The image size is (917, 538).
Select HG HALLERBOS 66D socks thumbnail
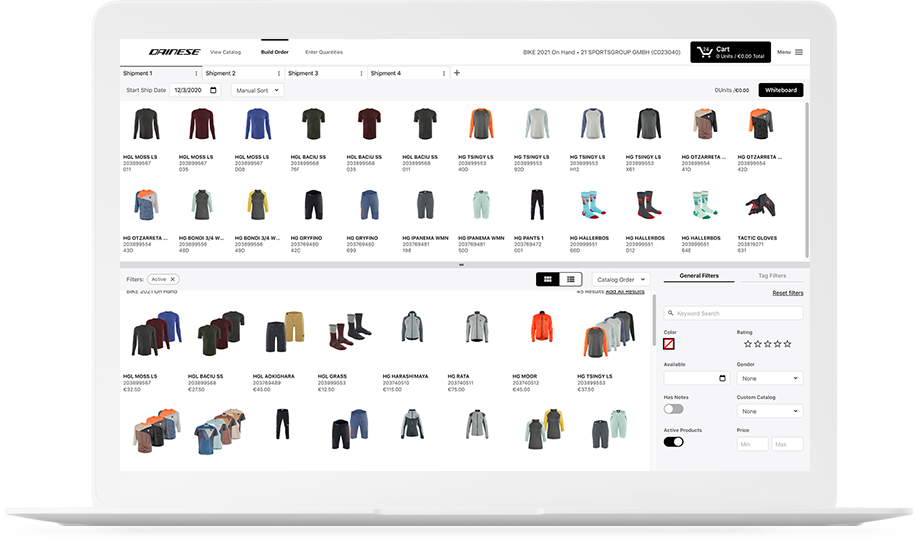point(592,205)
